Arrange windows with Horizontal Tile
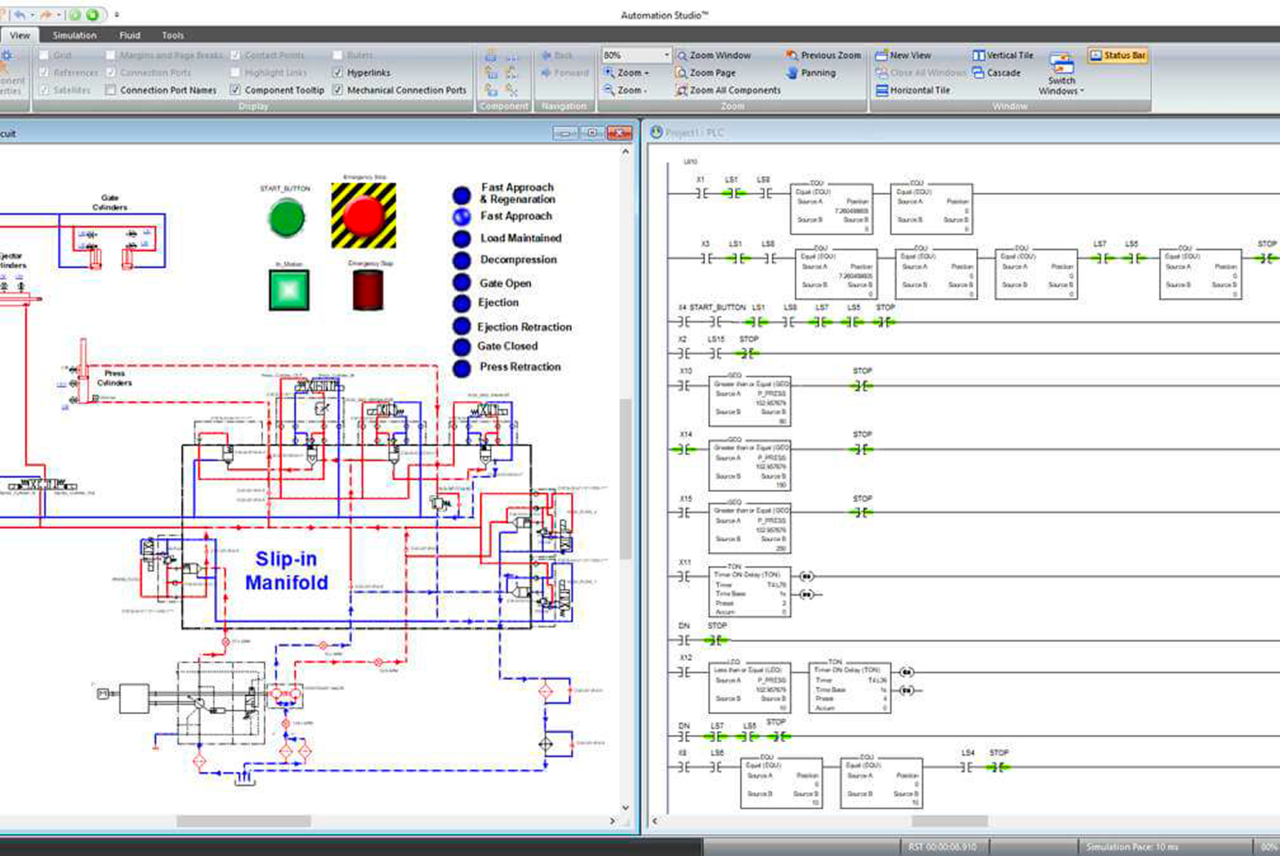 pos(882,90)
